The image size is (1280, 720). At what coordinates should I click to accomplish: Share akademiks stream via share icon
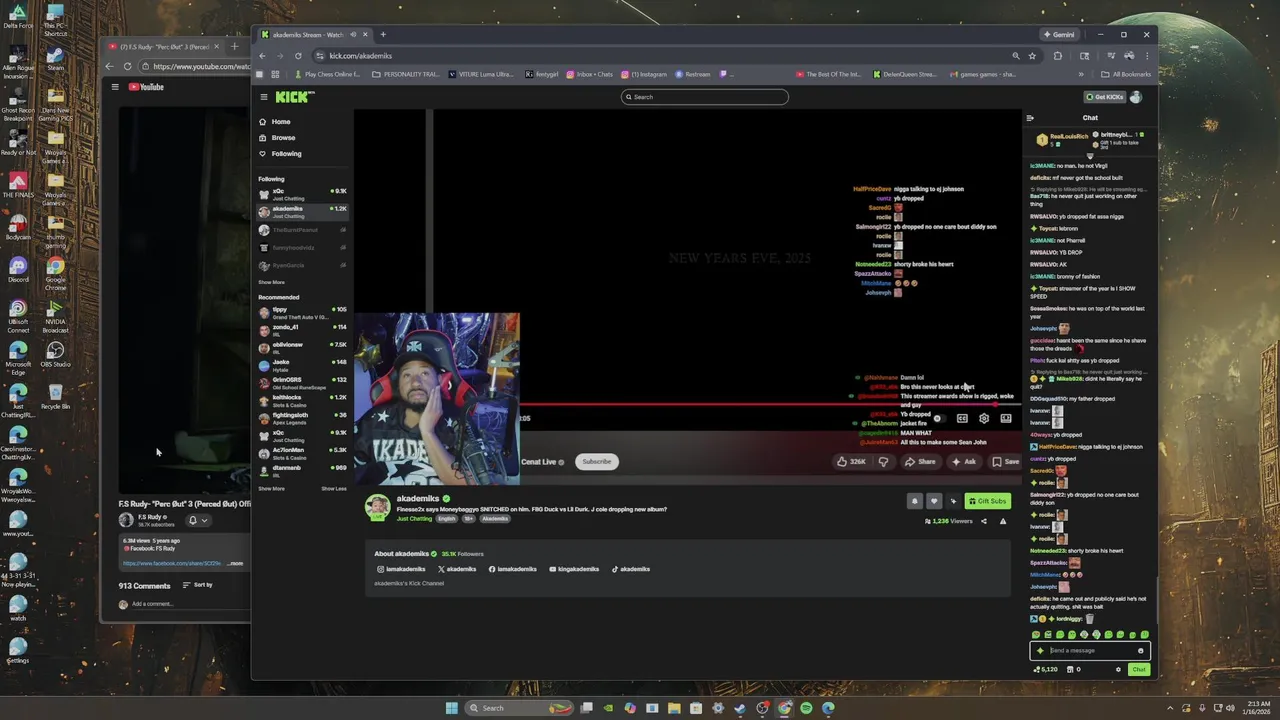click(983, 521)
